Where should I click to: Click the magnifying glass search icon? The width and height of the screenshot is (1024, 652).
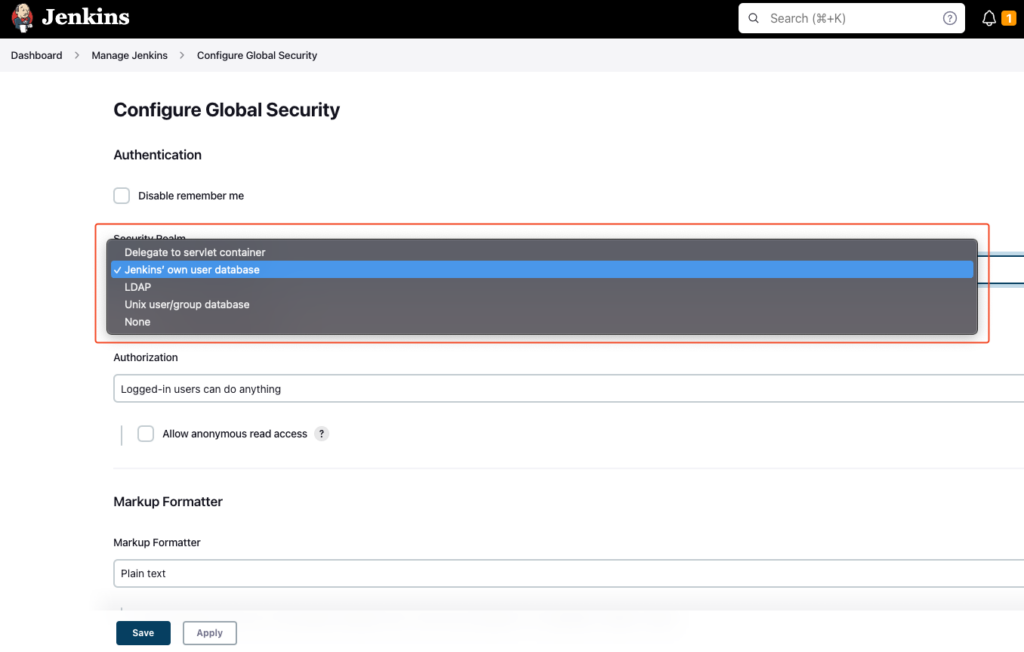coord(754,18)
